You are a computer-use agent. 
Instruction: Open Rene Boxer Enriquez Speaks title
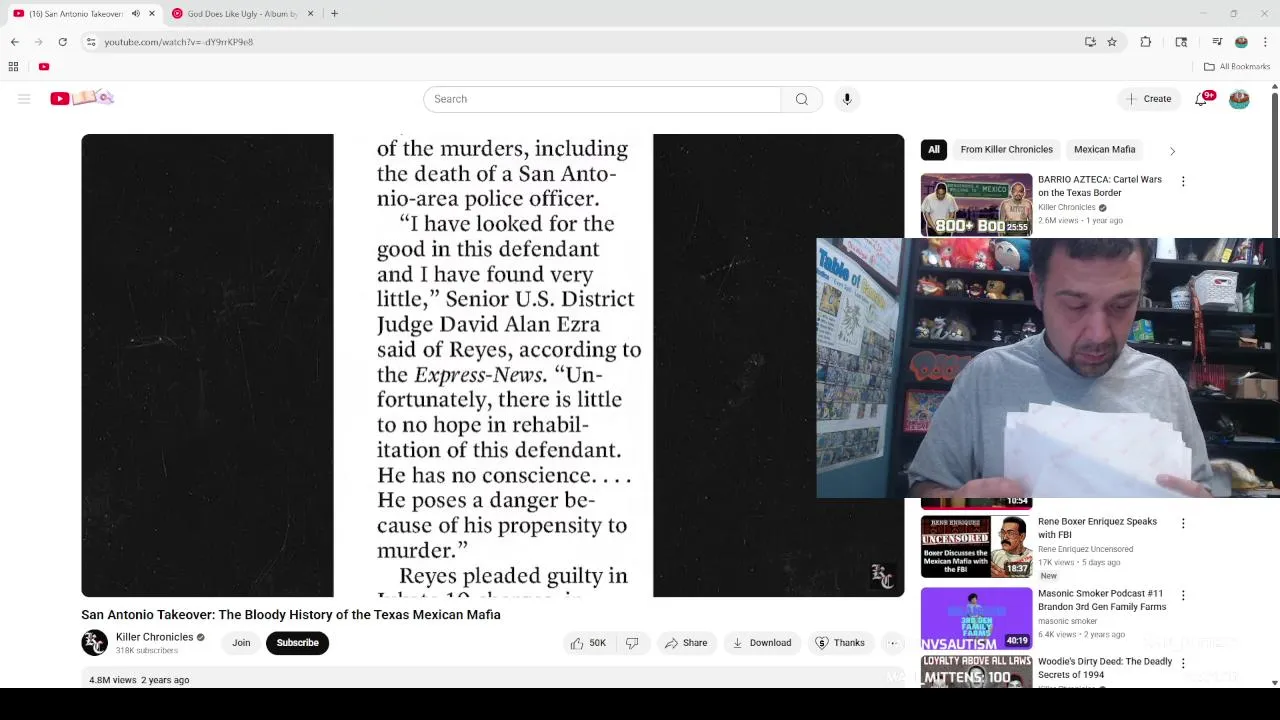1097,528
